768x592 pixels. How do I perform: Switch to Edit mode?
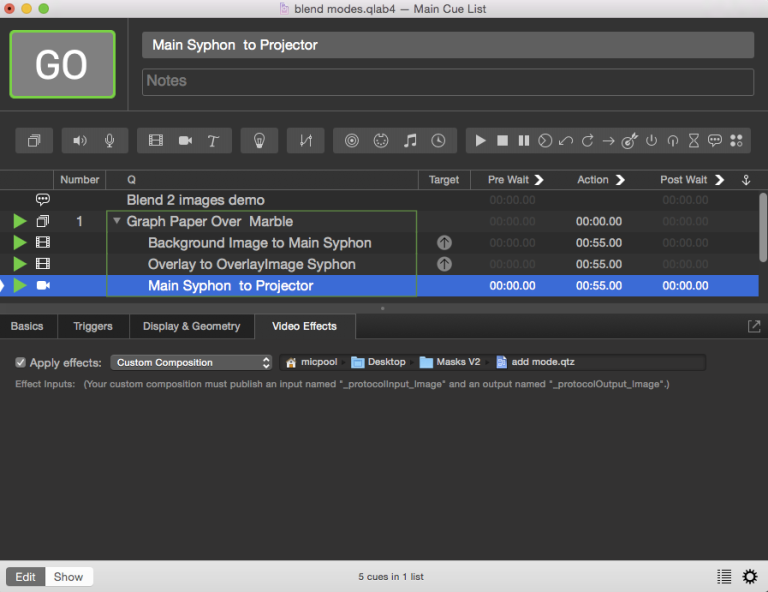25,577
